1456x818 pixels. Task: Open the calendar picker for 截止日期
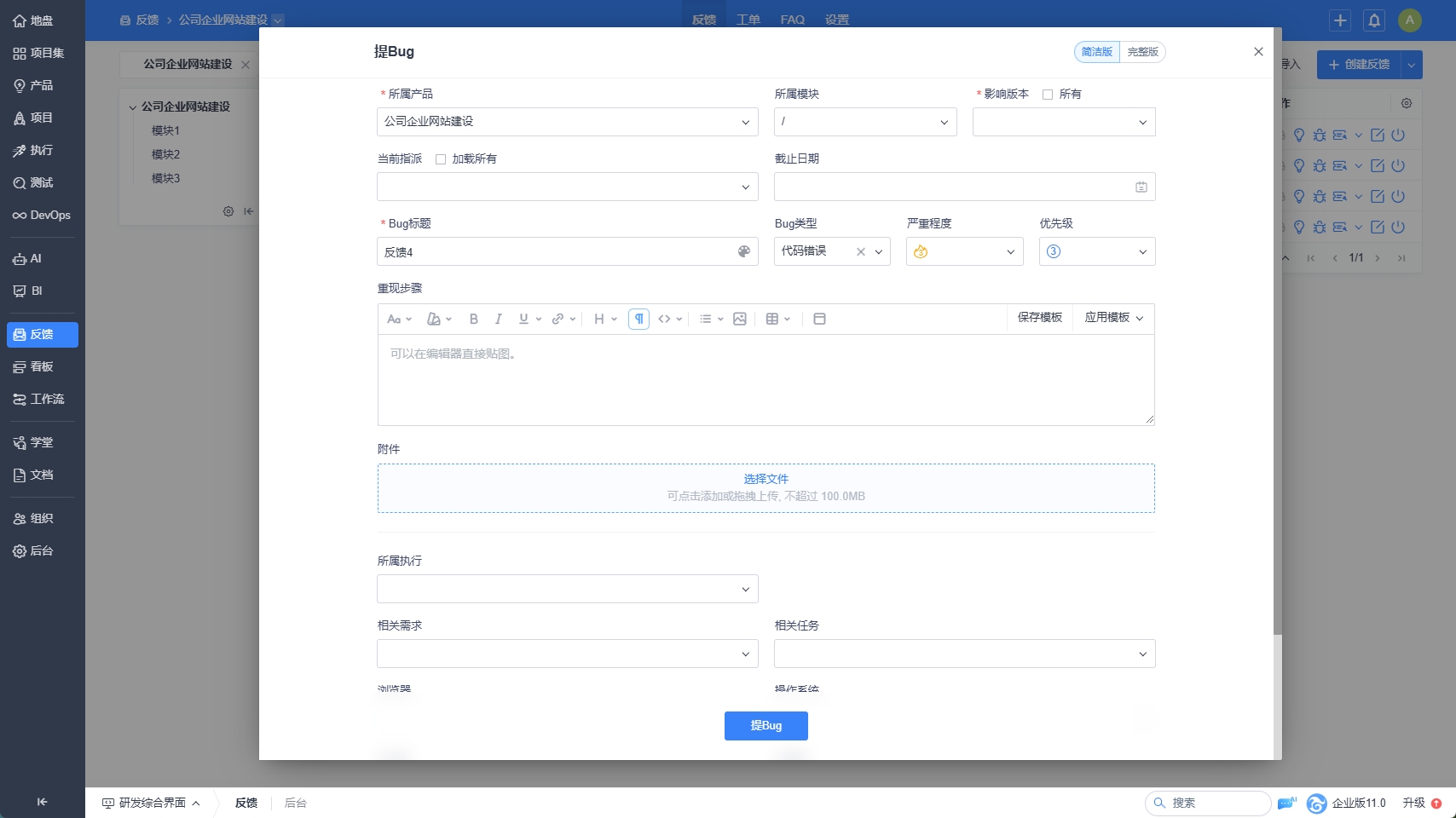(1141, 187)
